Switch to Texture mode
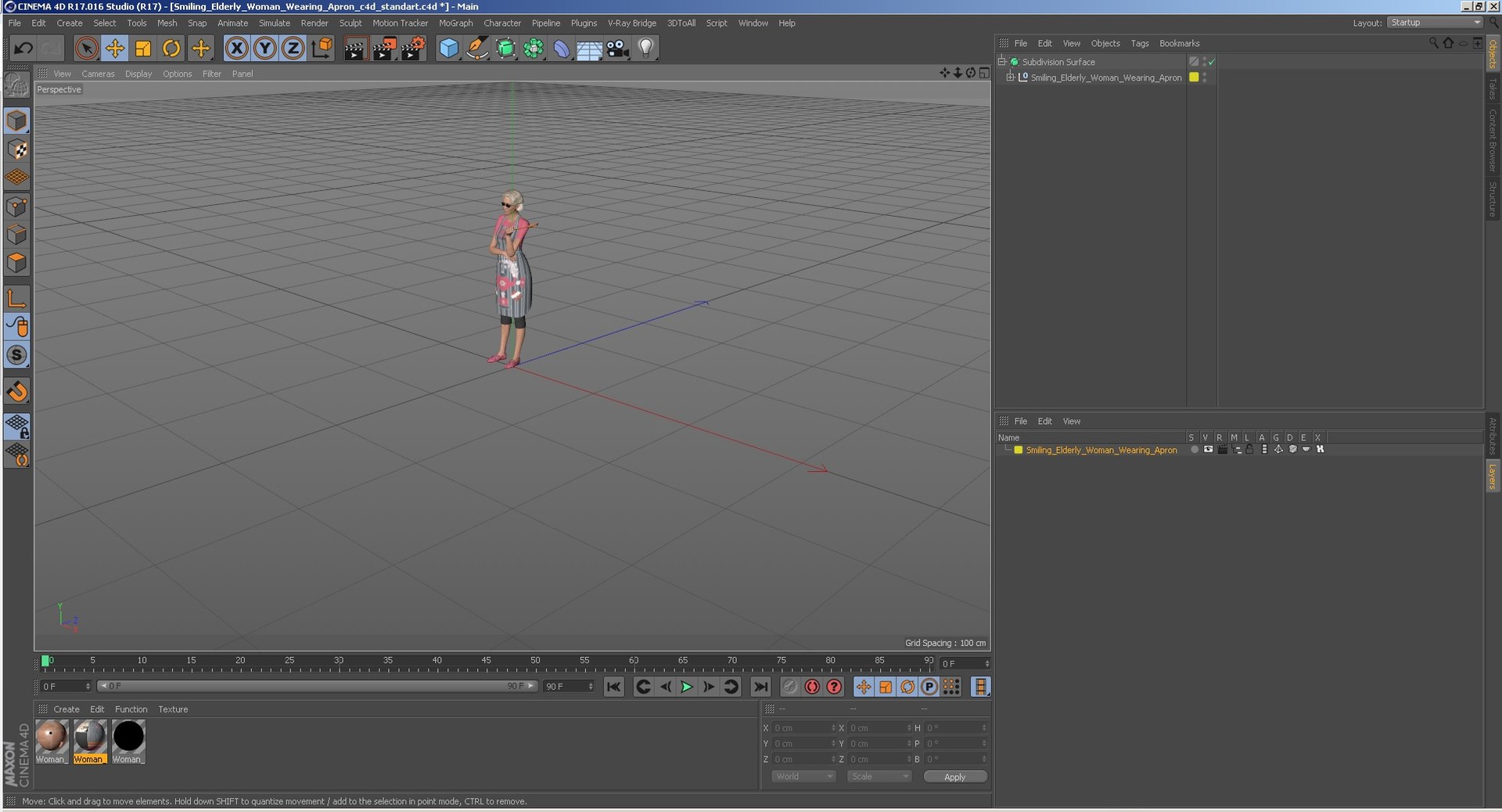The width and height of the screenshot is (1502, 812). [x=17, y=149]
